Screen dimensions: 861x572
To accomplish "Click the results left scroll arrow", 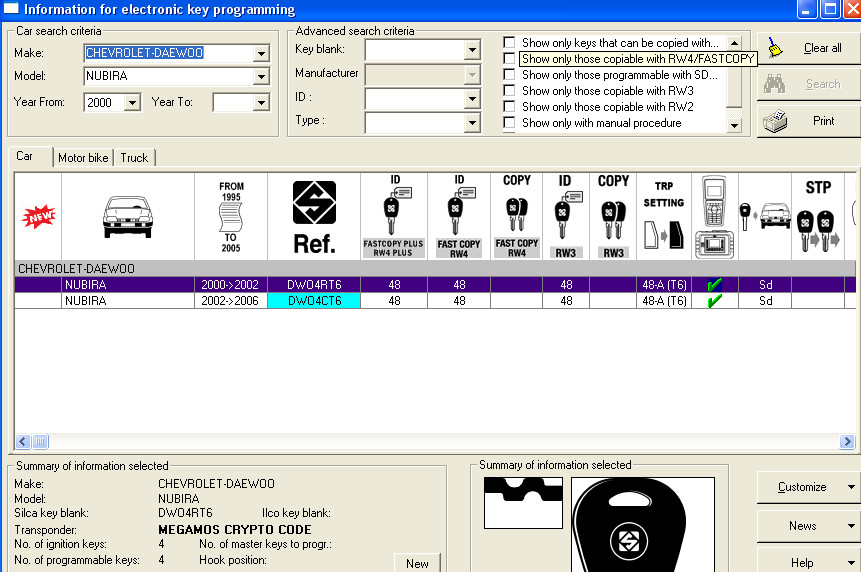I will (23, 441).
